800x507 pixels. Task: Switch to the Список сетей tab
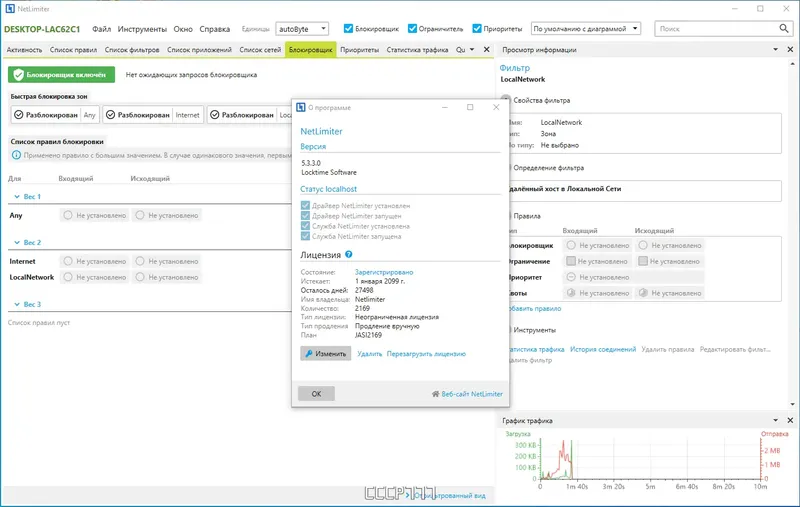point(260,49)
